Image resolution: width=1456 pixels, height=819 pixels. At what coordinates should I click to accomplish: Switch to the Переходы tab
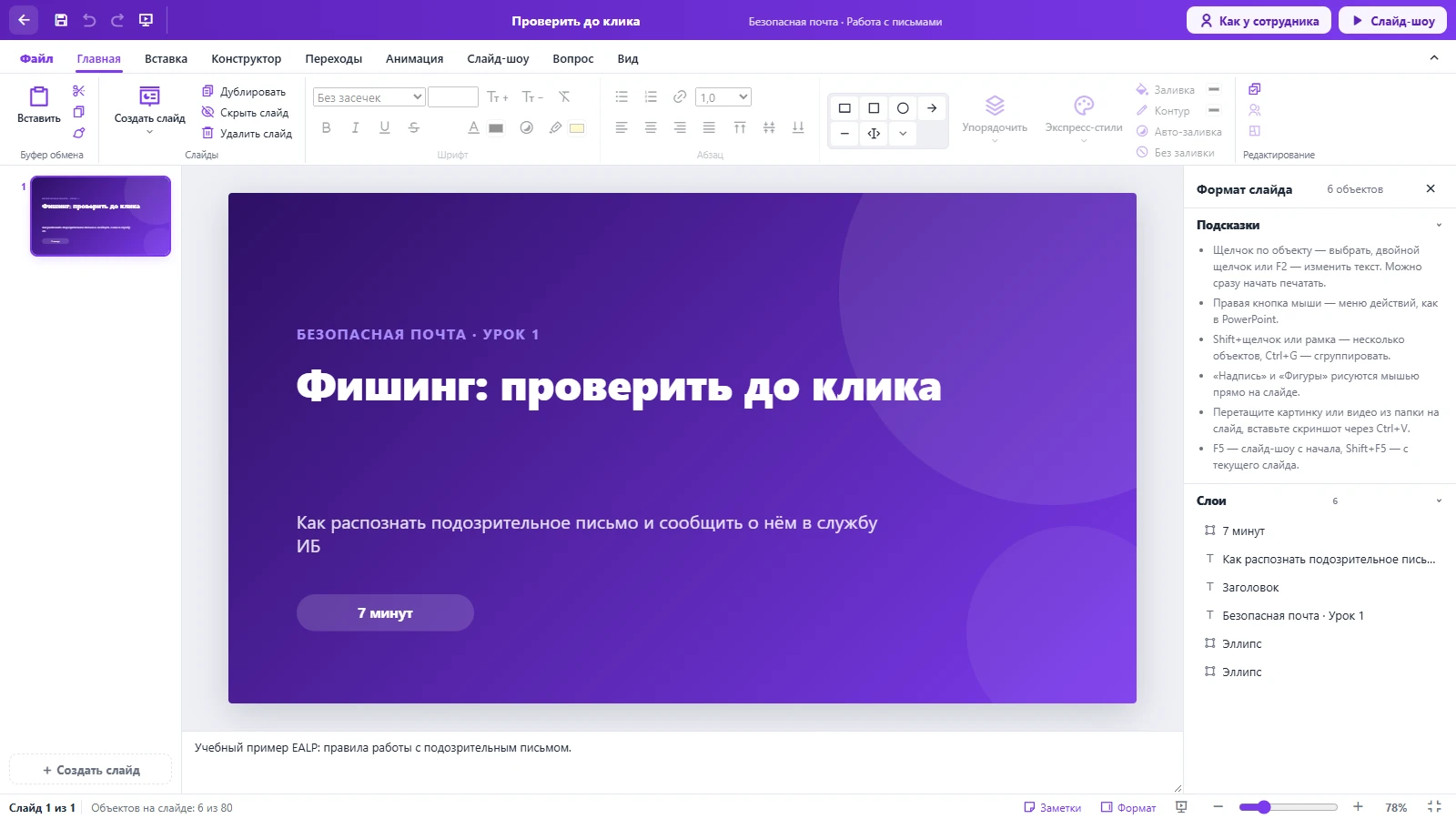coord(333,58)
